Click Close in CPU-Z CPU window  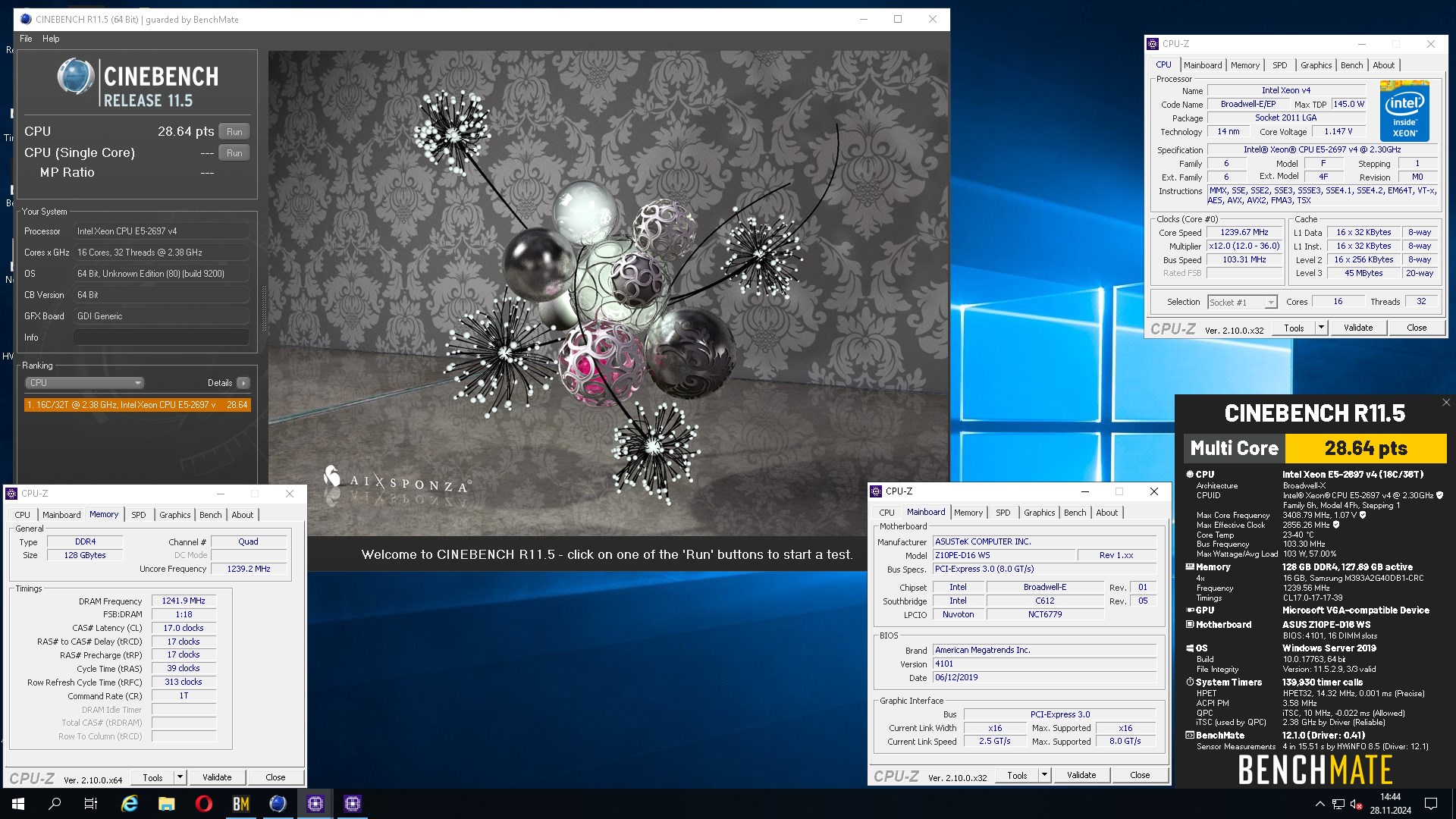tap(1417, 328)
